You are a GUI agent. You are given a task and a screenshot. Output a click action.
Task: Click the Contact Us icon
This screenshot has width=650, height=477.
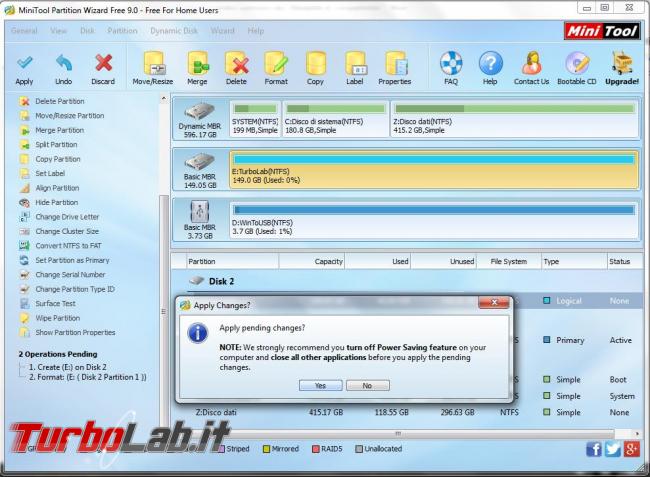[x=531, y=63]
